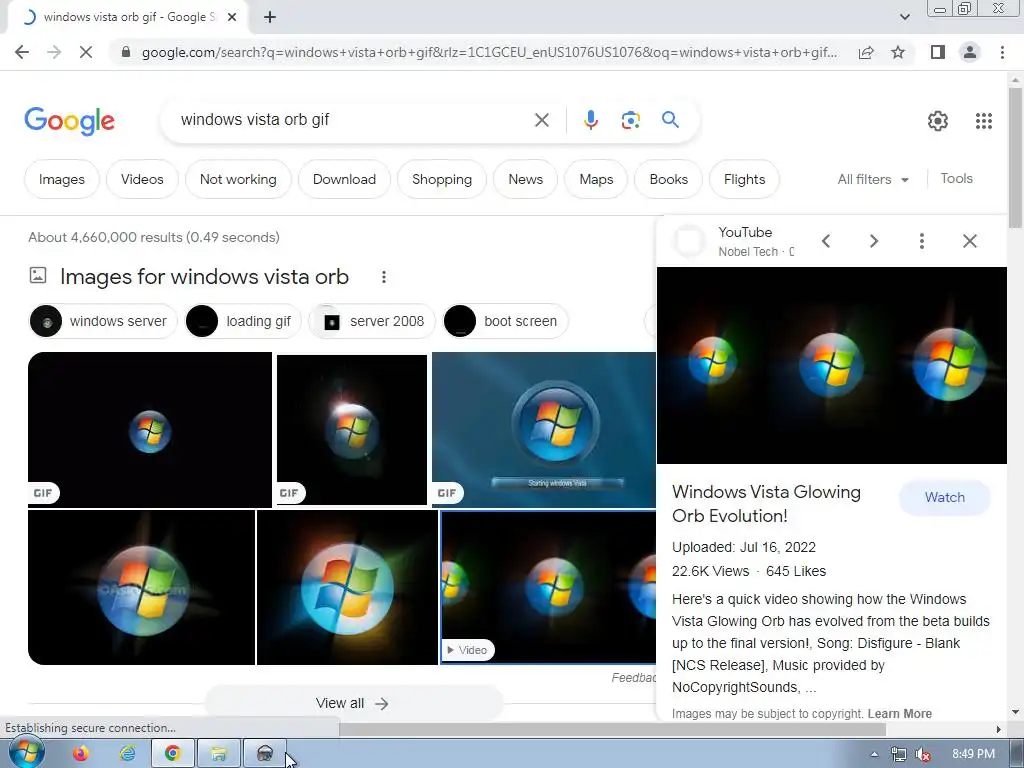Click the padlock site info icon
The height and width of the screenshot is (768, 1024).
[x=126, y=52]
